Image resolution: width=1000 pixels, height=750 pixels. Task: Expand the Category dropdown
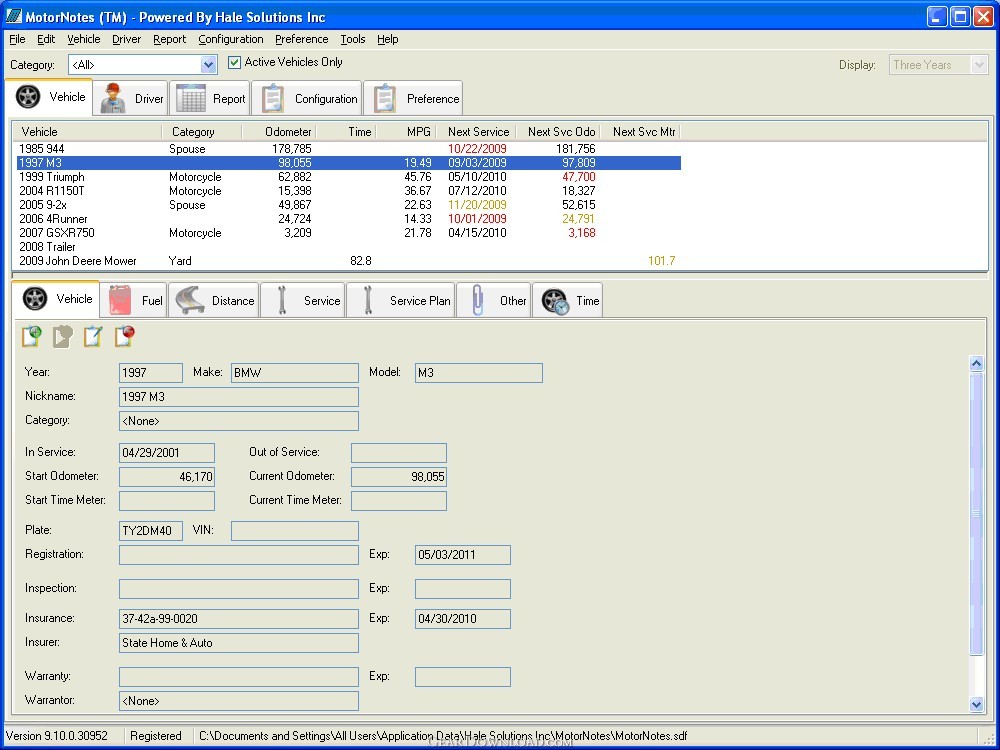tap(208, 64)
